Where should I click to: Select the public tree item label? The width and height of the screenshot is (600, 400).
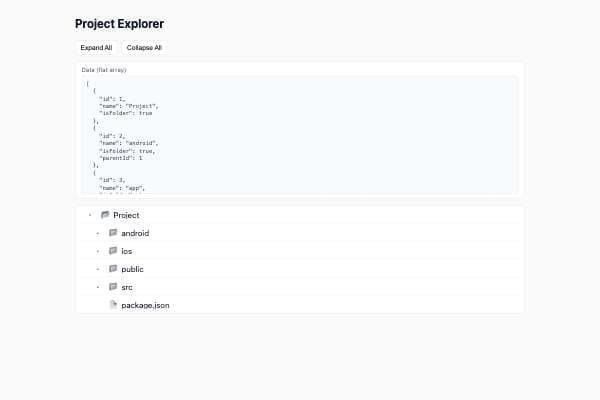pyautogui.click(x=132, y=269)
